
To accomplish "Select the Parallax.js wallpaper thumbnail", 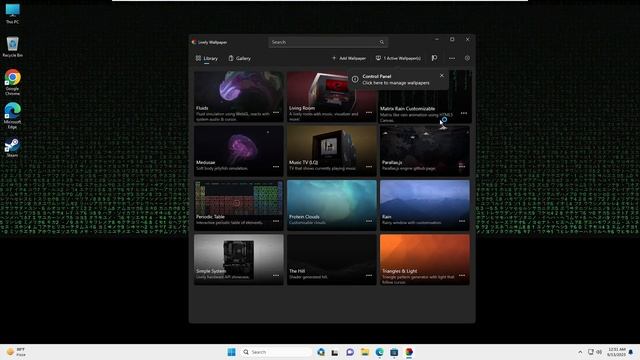I will coord(424,151).
